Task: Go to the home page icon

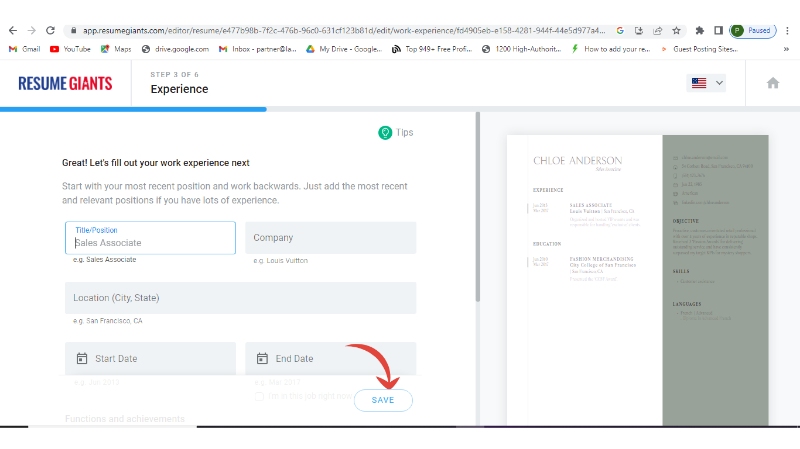Action: pos(772,84)
